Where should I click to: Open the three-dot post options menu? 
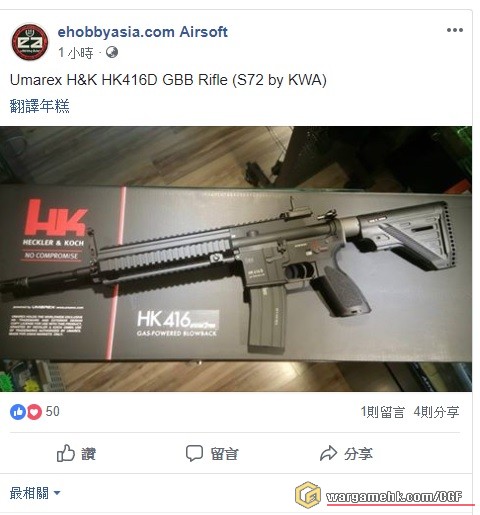click(x=455, y=30)
